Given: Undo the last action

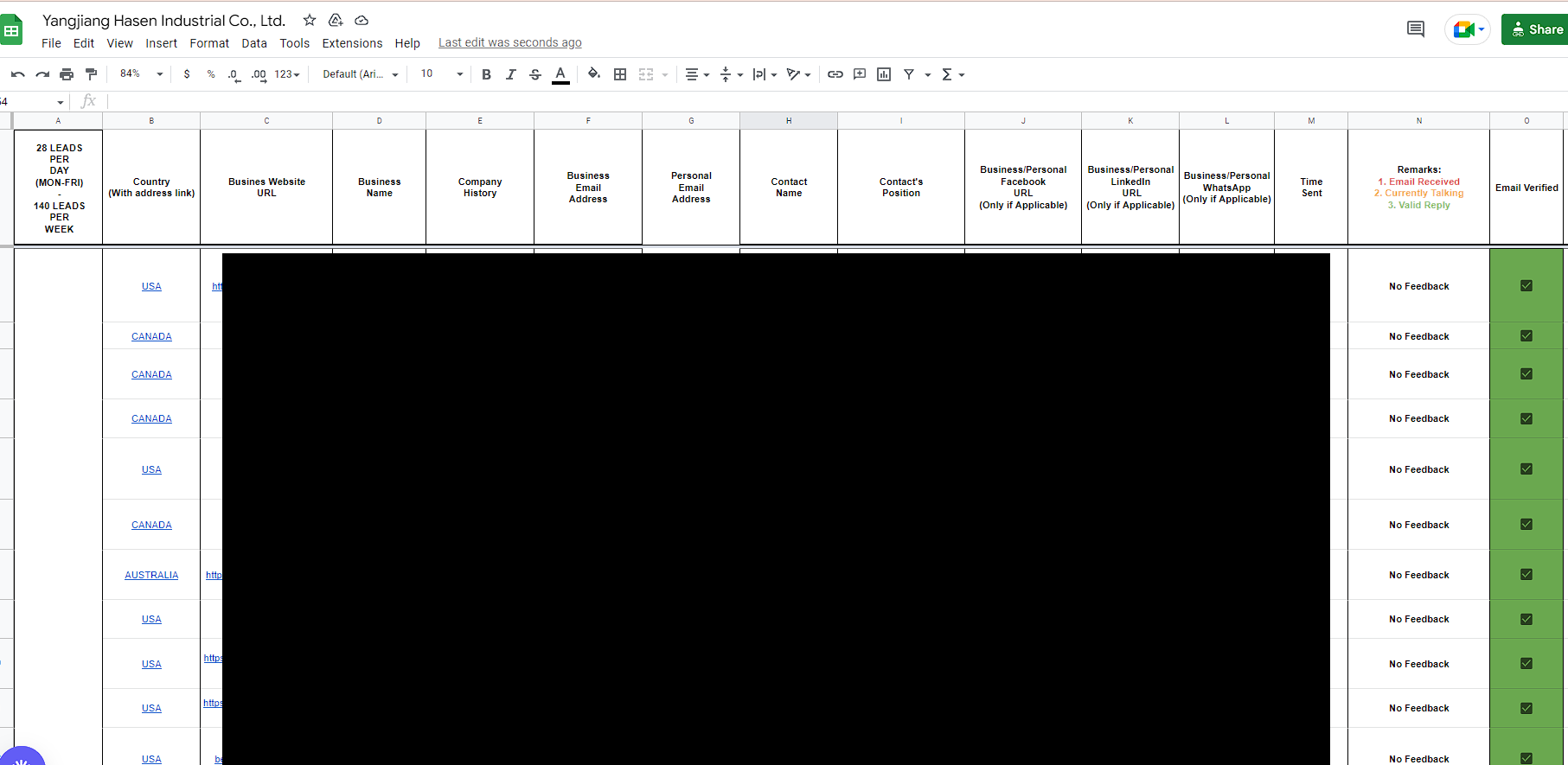Looking at the screenshot, I should (x=17, y=74).
